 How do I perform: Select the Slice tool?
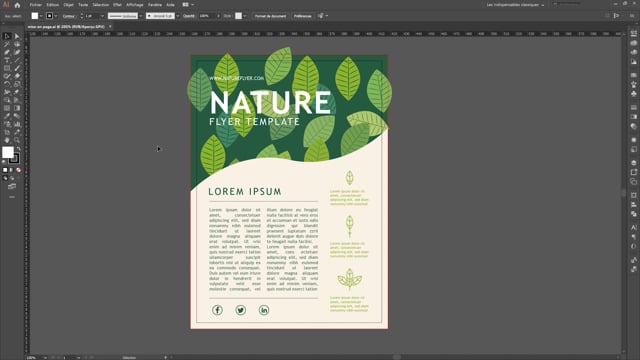(x=17, y=132)
